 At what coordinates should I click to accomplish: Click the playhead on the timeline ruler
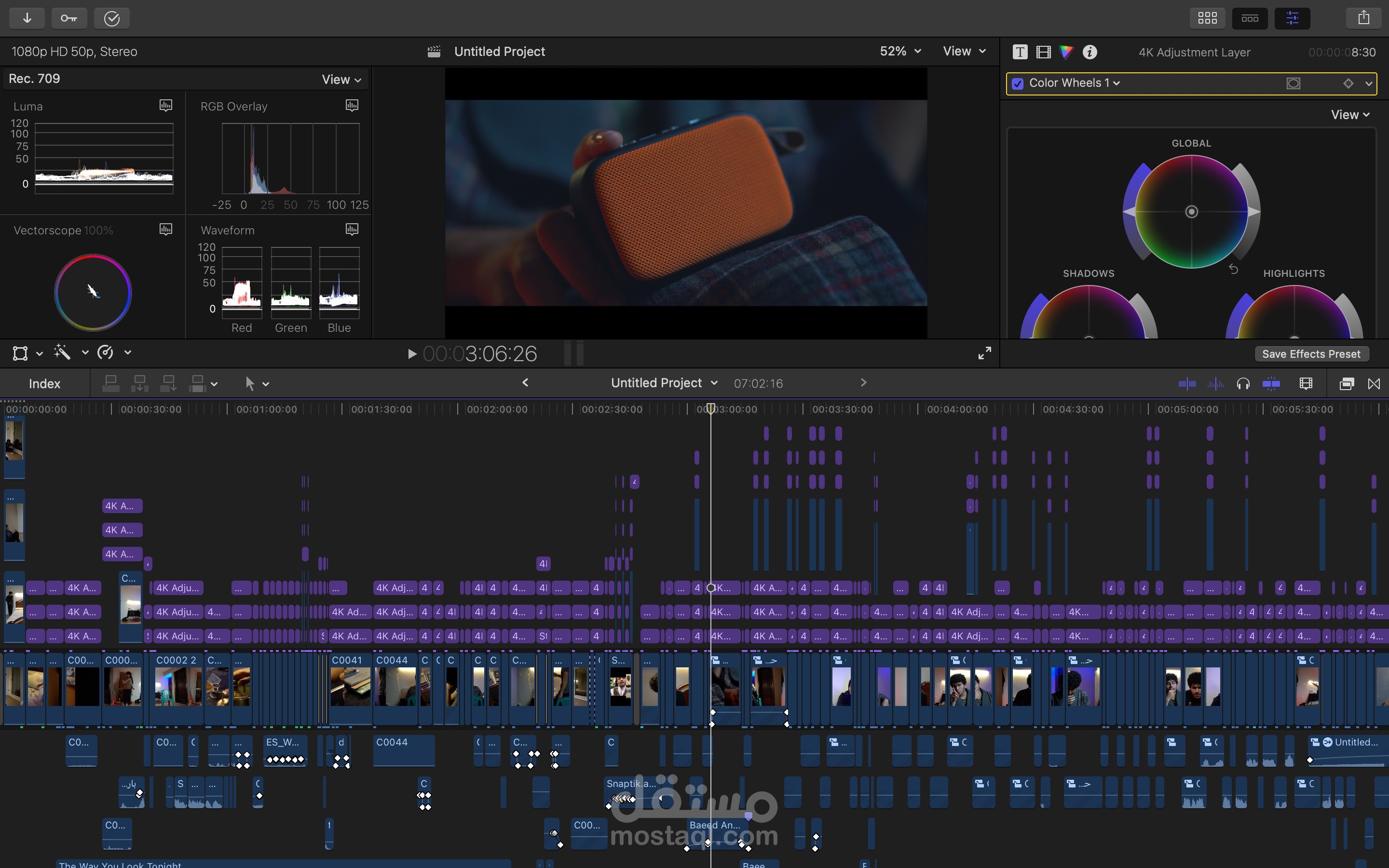click(x=710, y=409)
